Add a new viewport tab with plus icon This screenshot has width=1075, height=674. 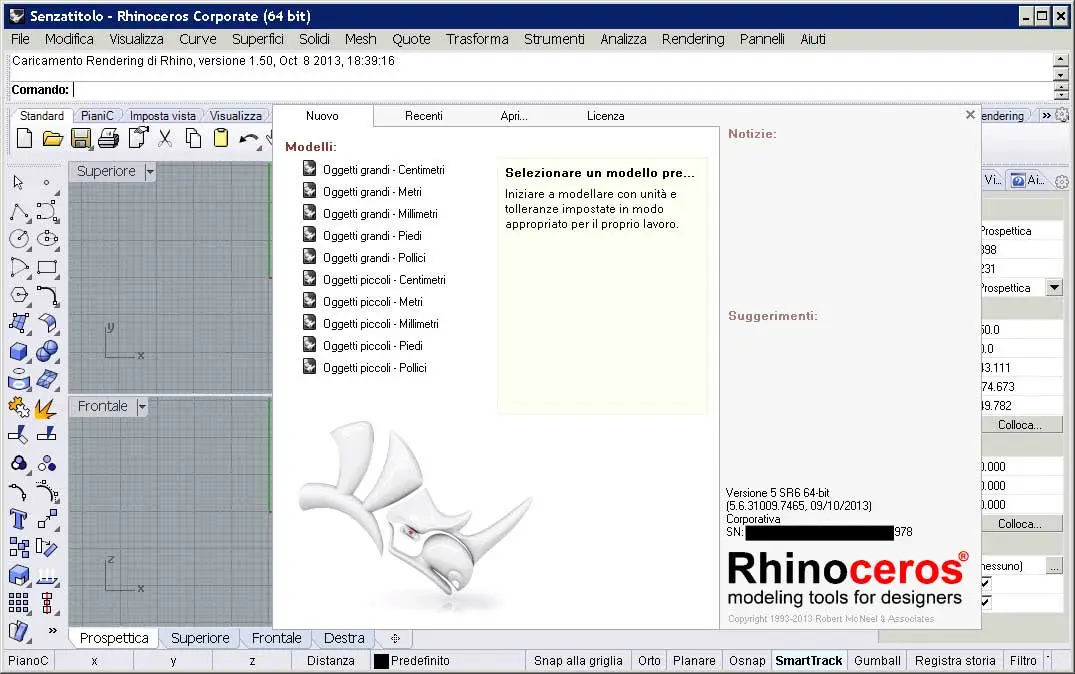[396, 638]
